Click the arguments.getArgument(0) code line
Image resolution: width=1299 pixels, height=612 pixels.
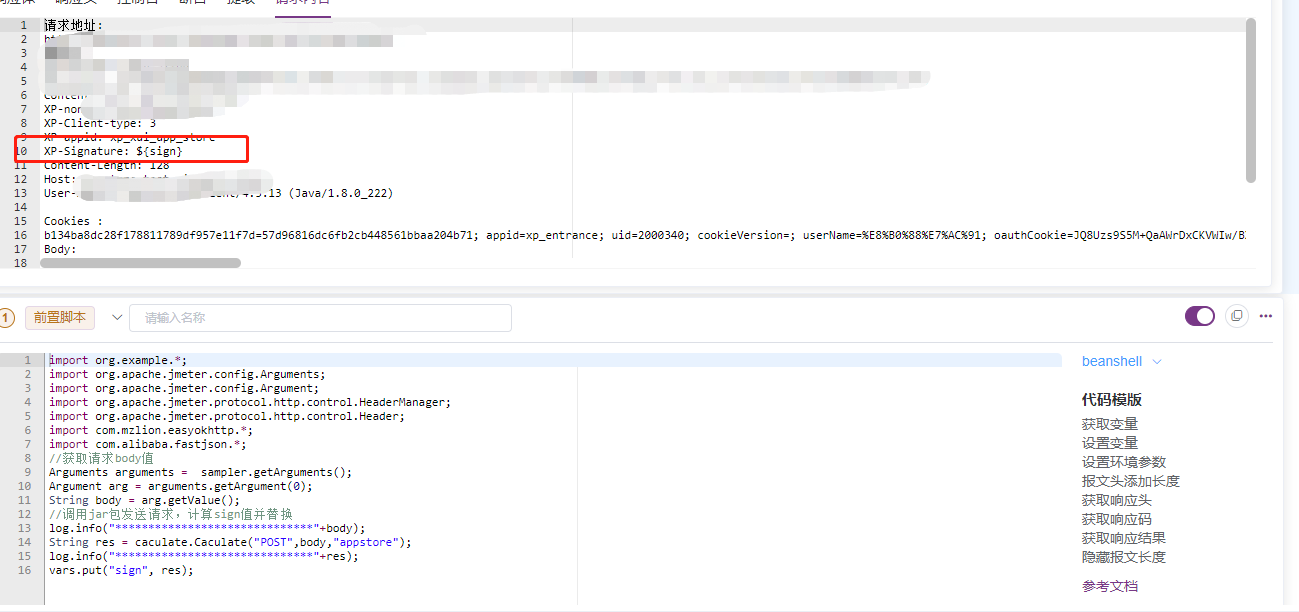coord(181,486)
